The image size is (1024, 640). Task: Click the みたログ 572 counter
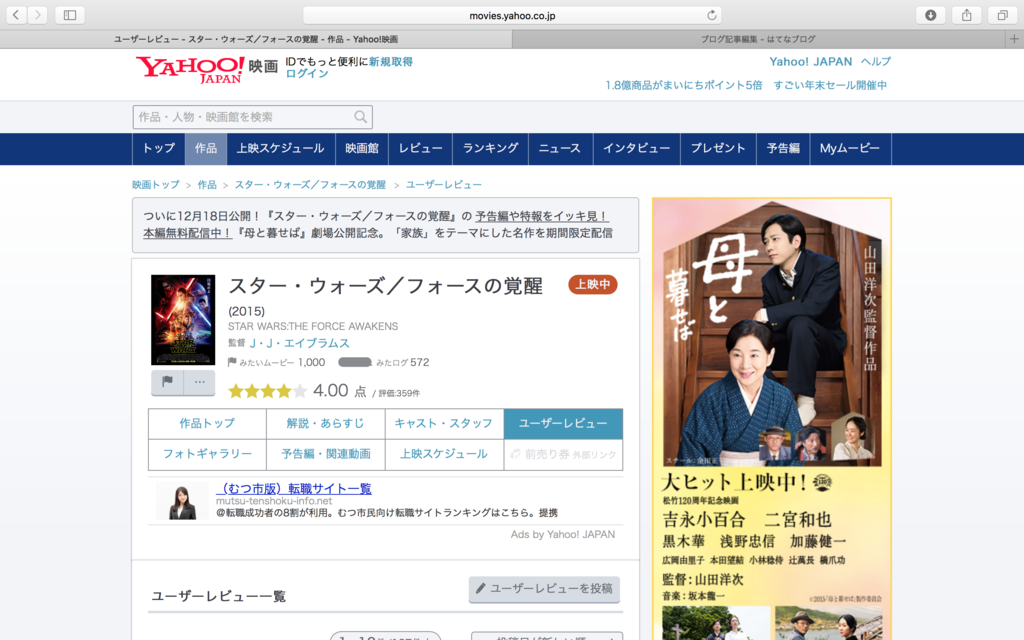pos(383,362)
